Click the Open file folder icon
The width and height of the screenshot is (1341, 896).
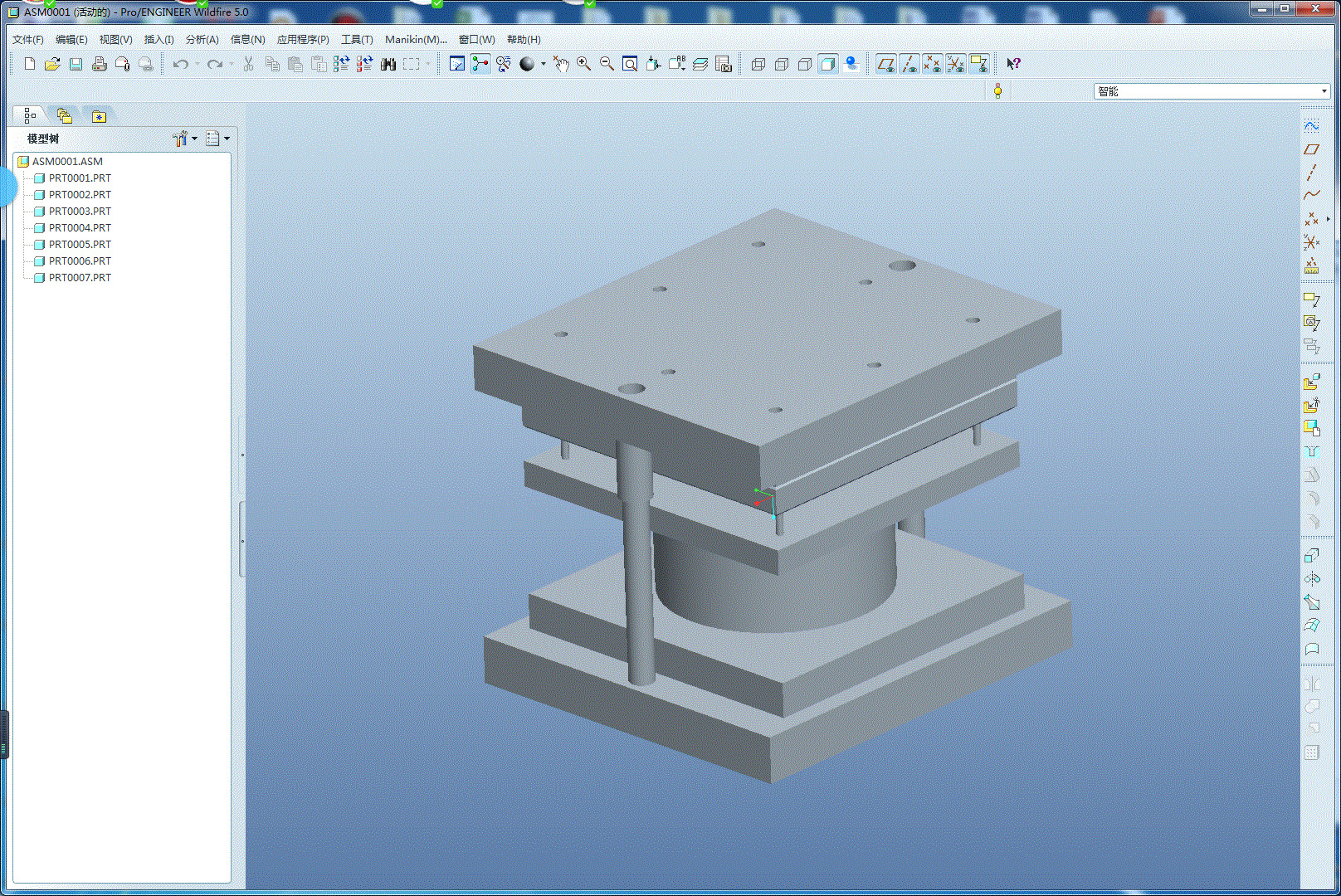point(52,64)
